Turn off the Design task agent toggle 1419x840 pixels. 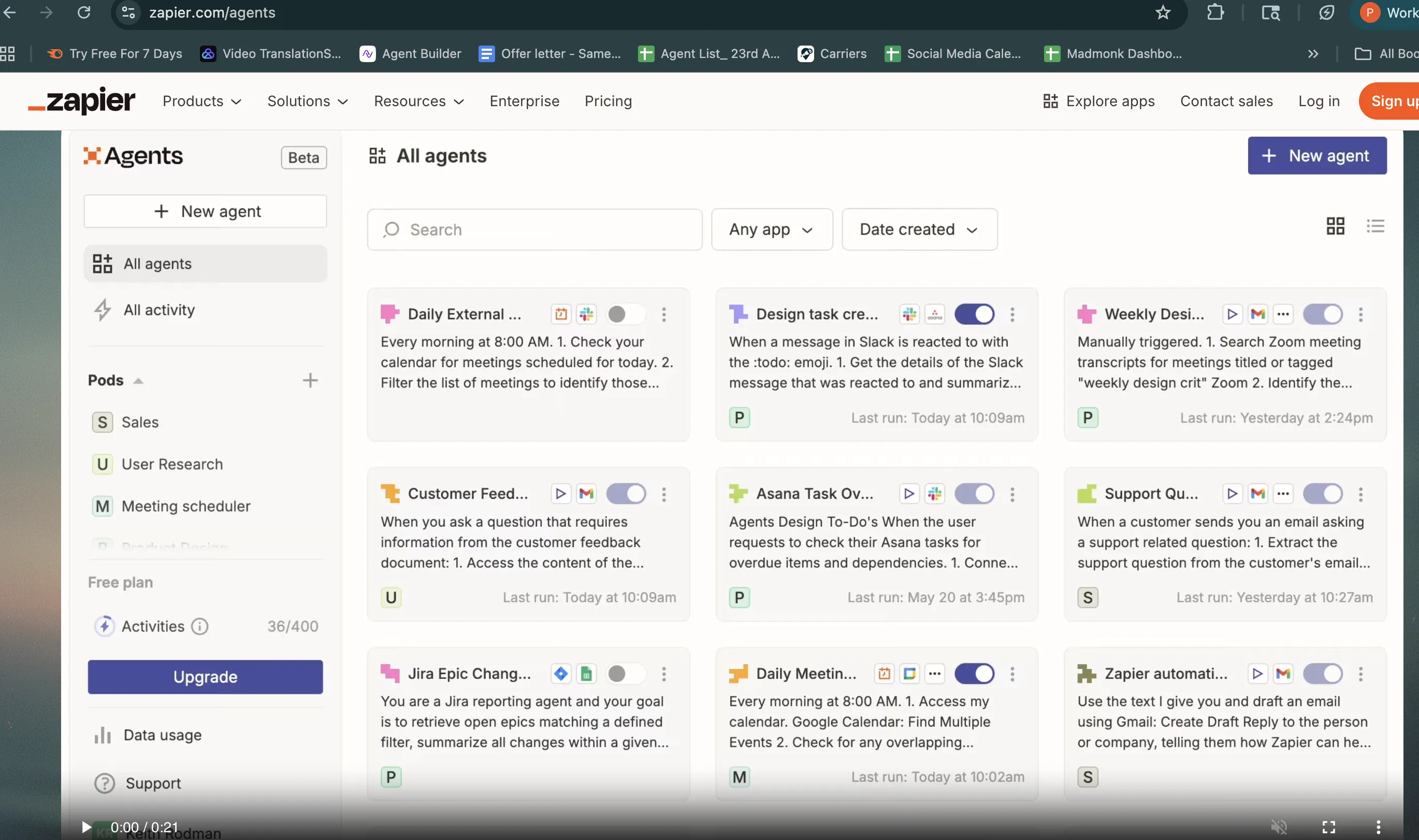pos(975,314)
